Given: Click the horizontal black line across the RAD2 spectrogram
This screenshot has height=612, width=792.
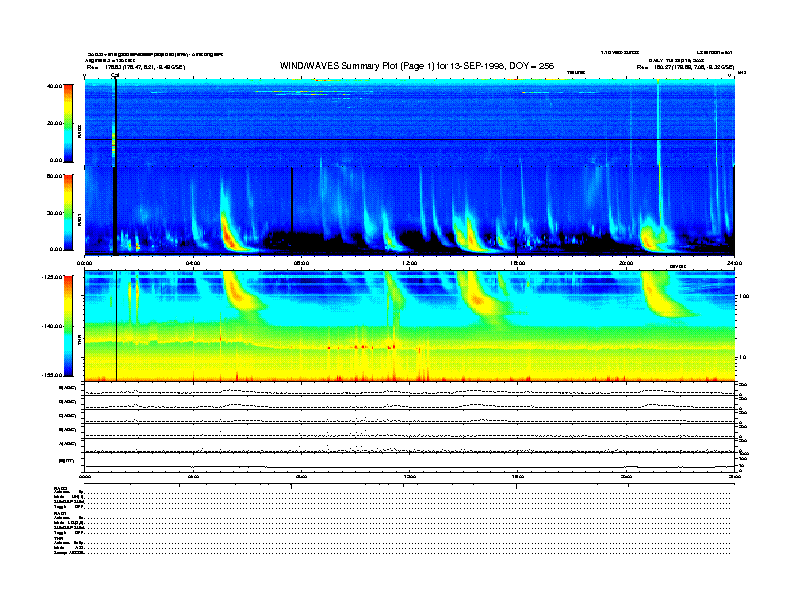Looking at the screenshot, I should click(410, 139).
